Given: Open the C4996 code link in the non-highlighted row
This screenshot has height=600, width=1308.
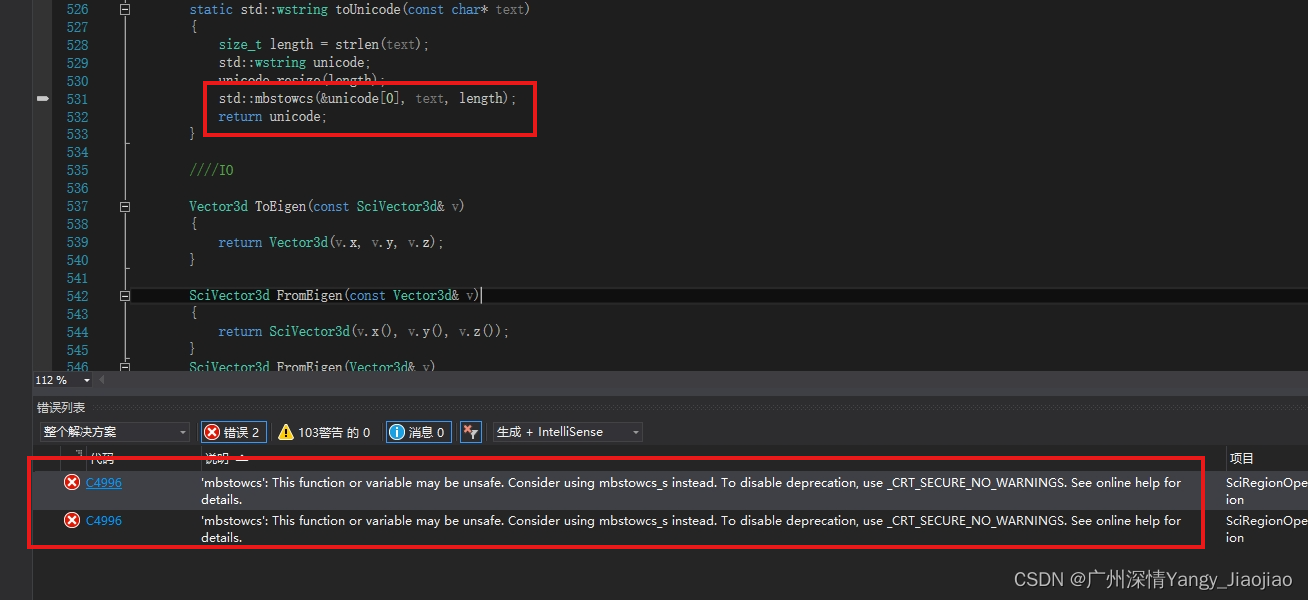Looking at the screenshot, I should pos(104,520).
